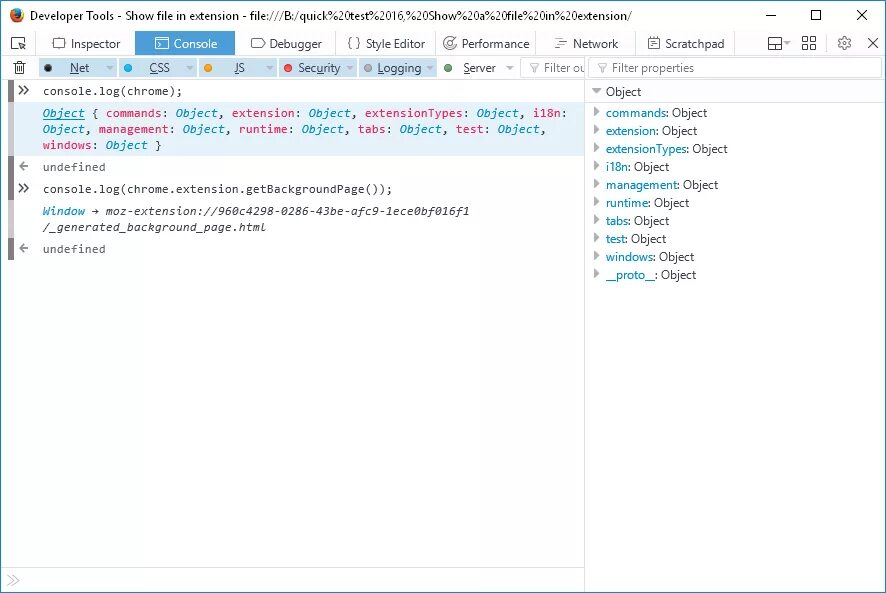Viewport: 886px width, 593px height.
Task: Click the last undefined result line
Action: (74, 249)
